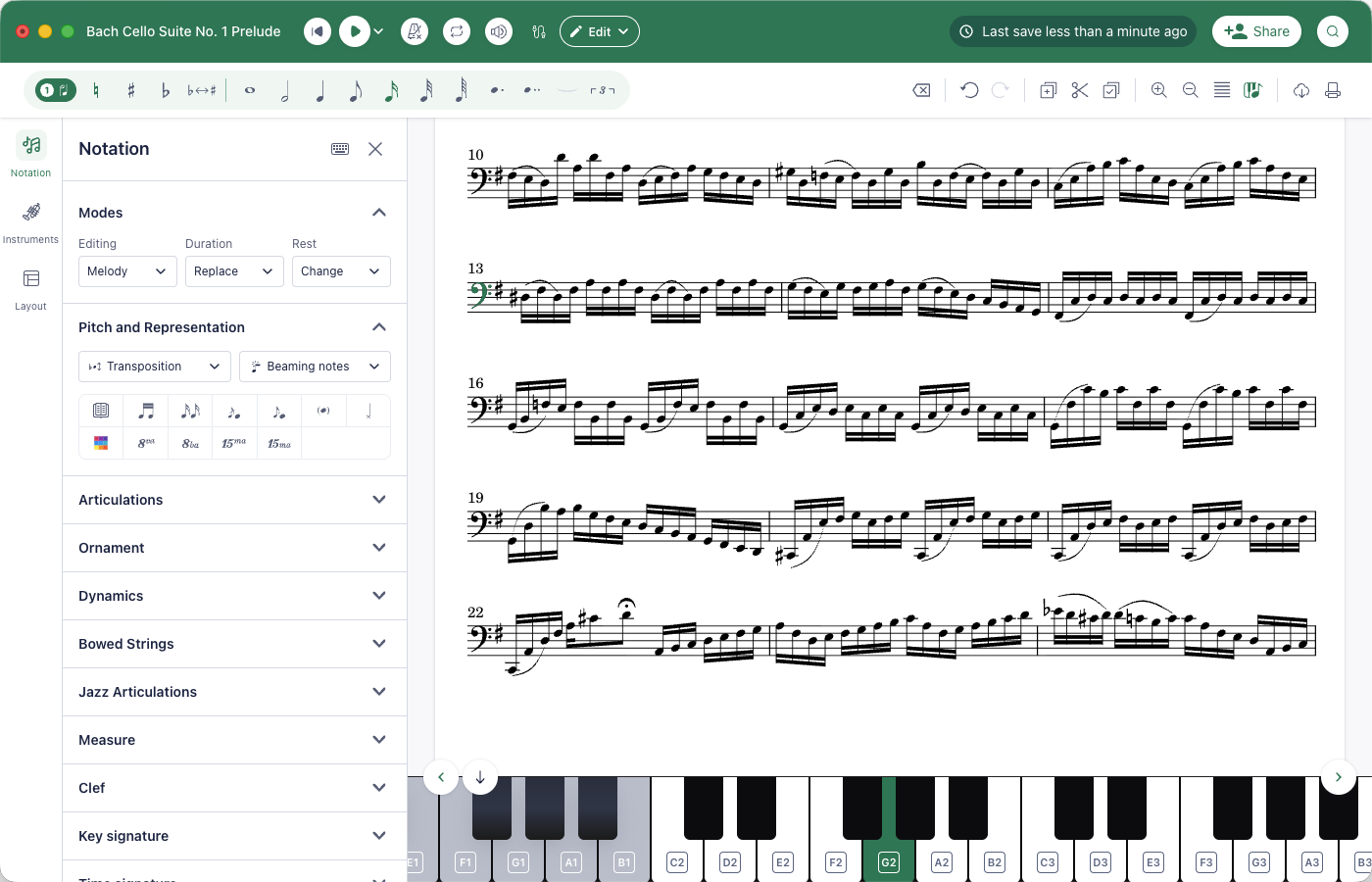Click the paste clipboard-check icon
The width and height of the screenshot is (1372, 882).
(1111, 90)
